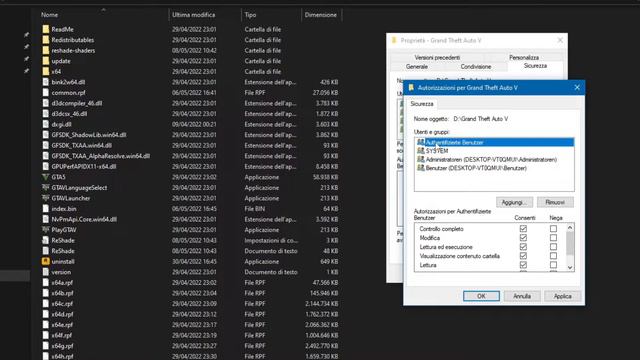This screenshot has width=640, height=360.
Task: Select the GTA5 application icon
Action: coord(46,177)
